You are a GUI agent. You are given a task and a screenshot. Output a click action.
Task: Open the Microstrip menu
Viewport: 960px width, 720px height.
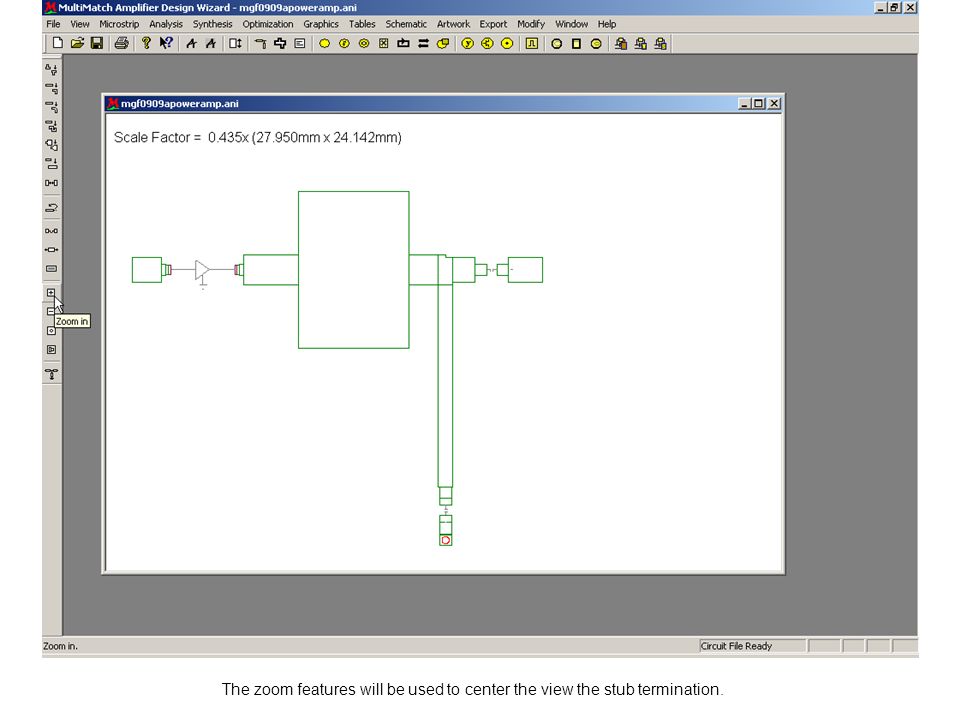point(119,24)
